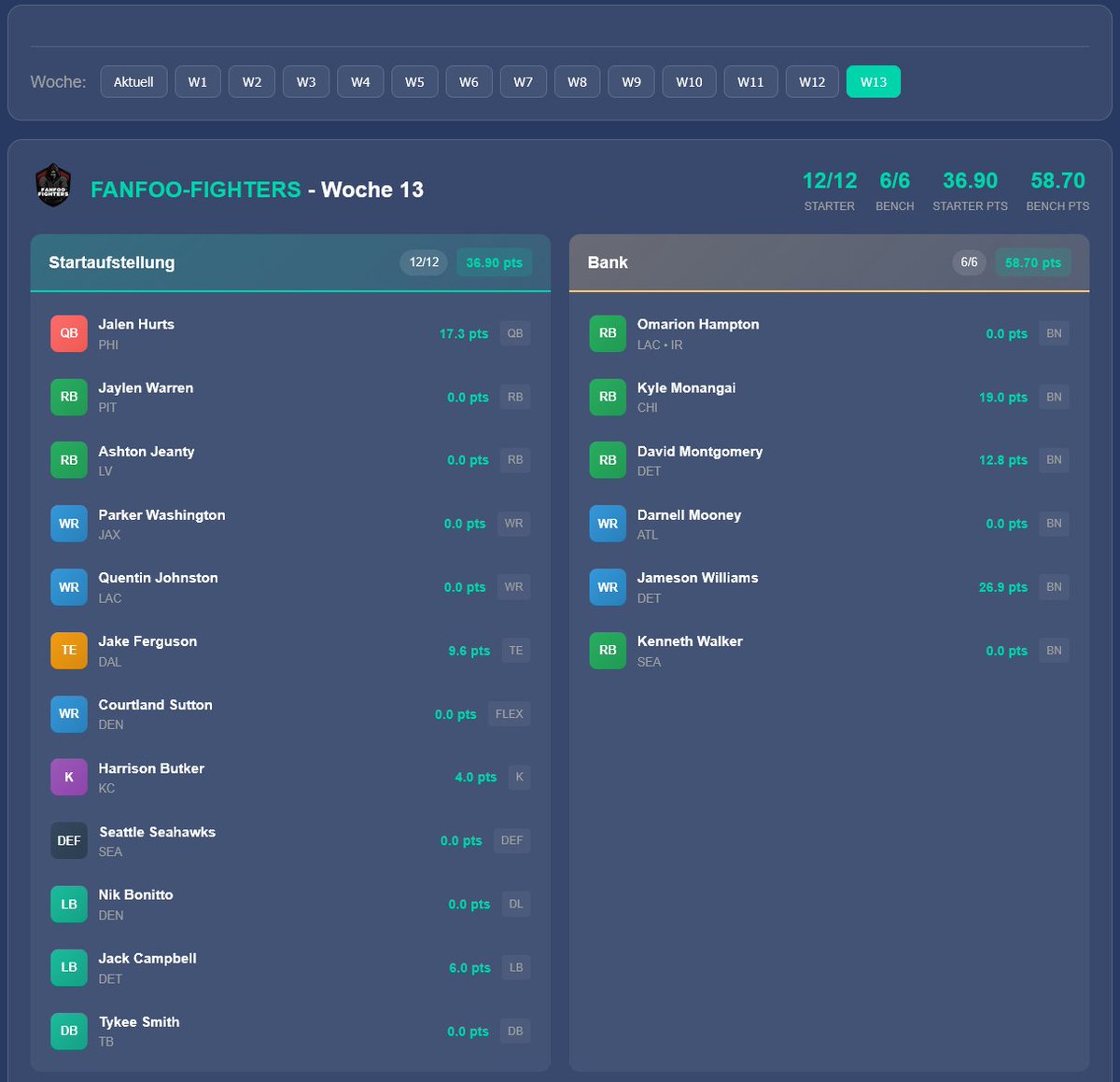
Task: Show week W8 lineup
Action: (577, 82)
